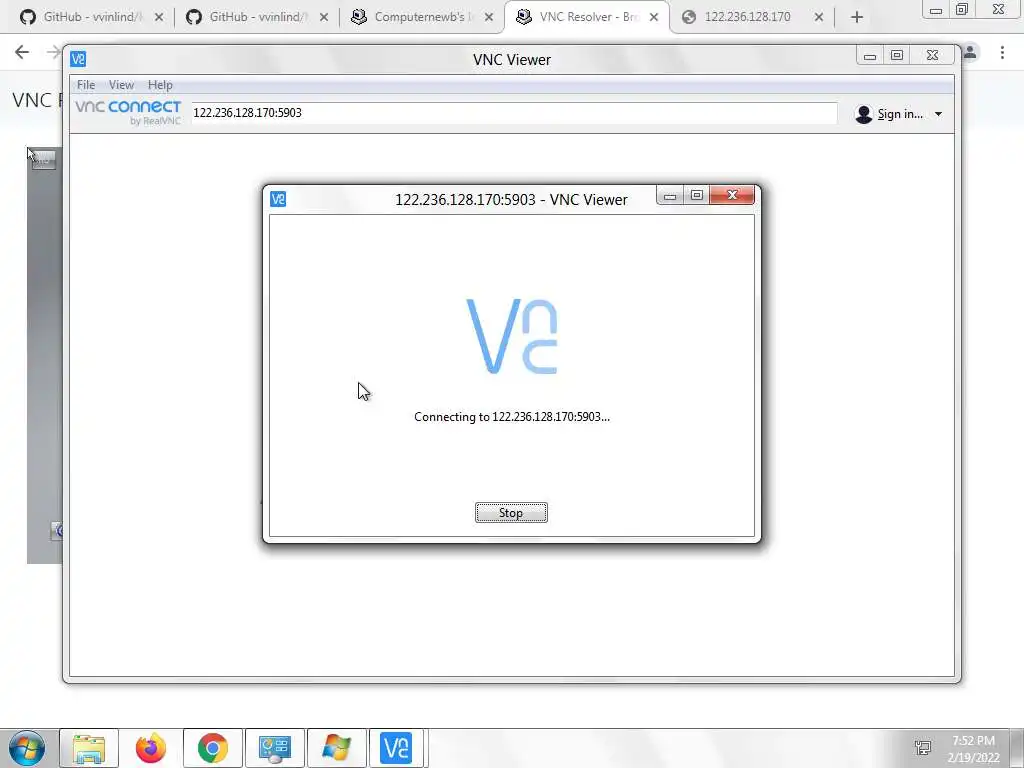Screen dimensions: 1024x768
Task: Switch to the first GitHub browser tab
Action: pyautogui.click(x=90, y=17)
